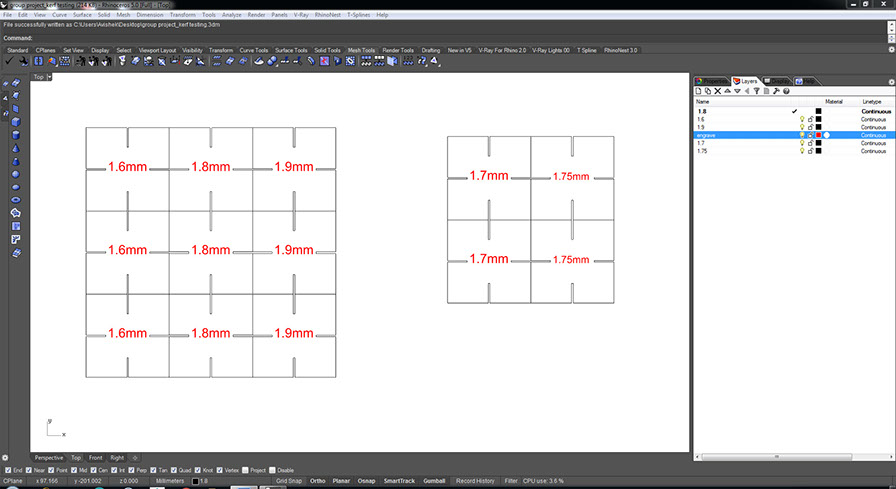896x489 pixels.
Task: Click the red-arrow mesh tool icon
Action: [324, 61]
